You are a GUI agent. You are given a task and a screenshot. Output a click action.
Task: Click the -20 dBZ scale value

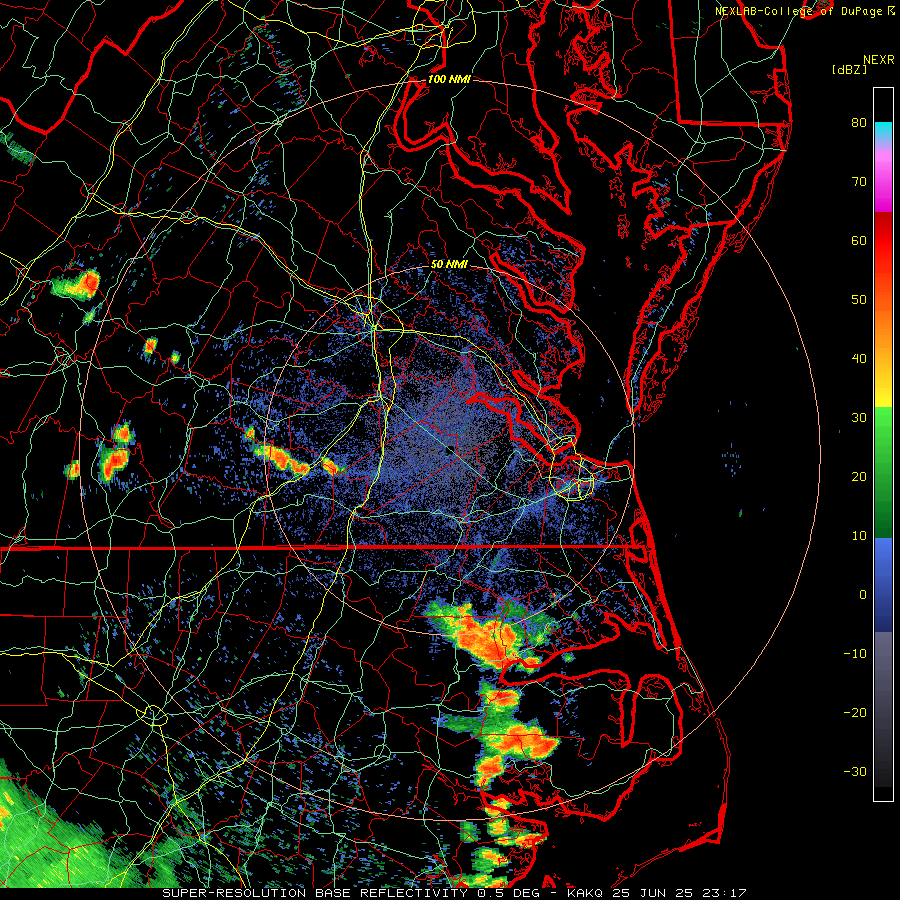click(x=855, y=712)
